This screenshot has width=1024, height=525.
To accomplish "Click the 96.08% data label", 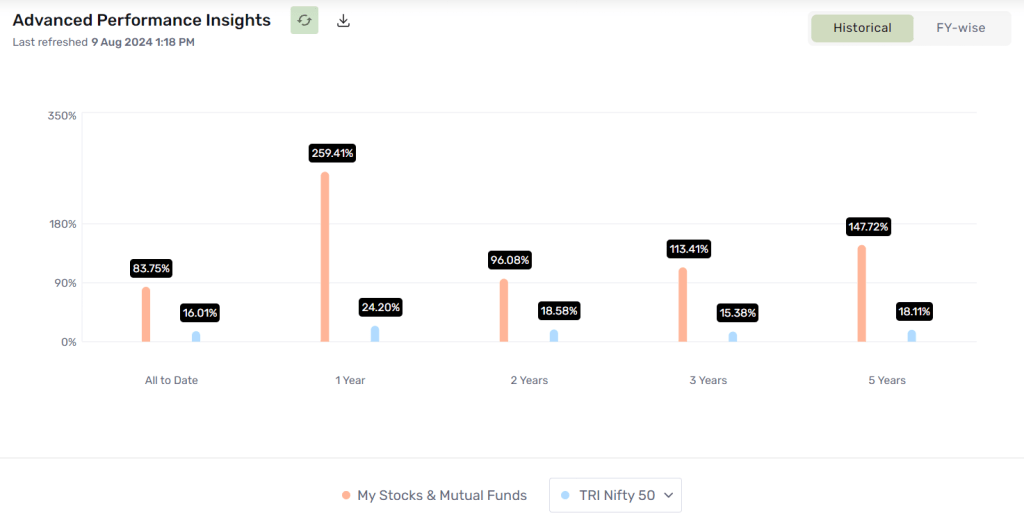I will click(x=510, y=260).
